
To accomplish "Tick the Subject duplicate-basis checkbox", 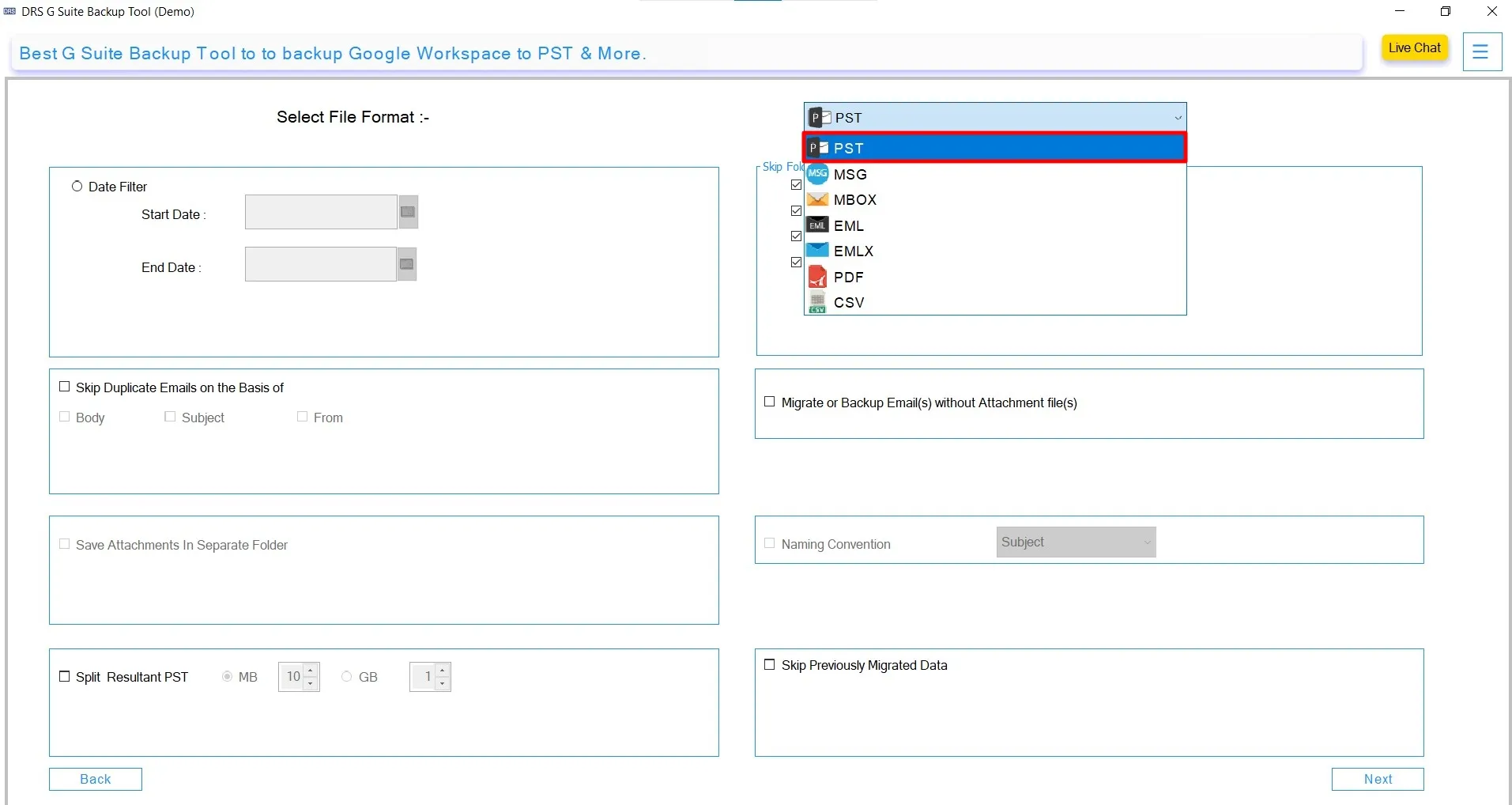I will [x=170, y=417].
